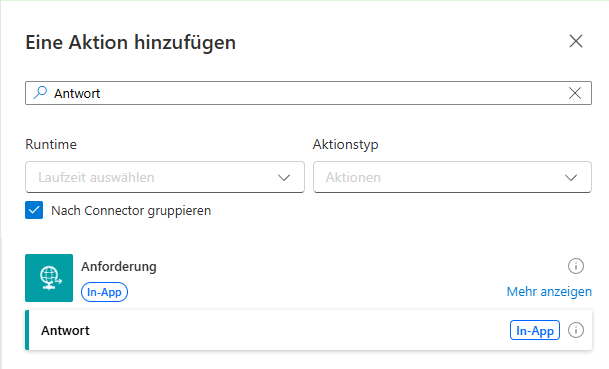Click the Anforderung connector icon

49,278
